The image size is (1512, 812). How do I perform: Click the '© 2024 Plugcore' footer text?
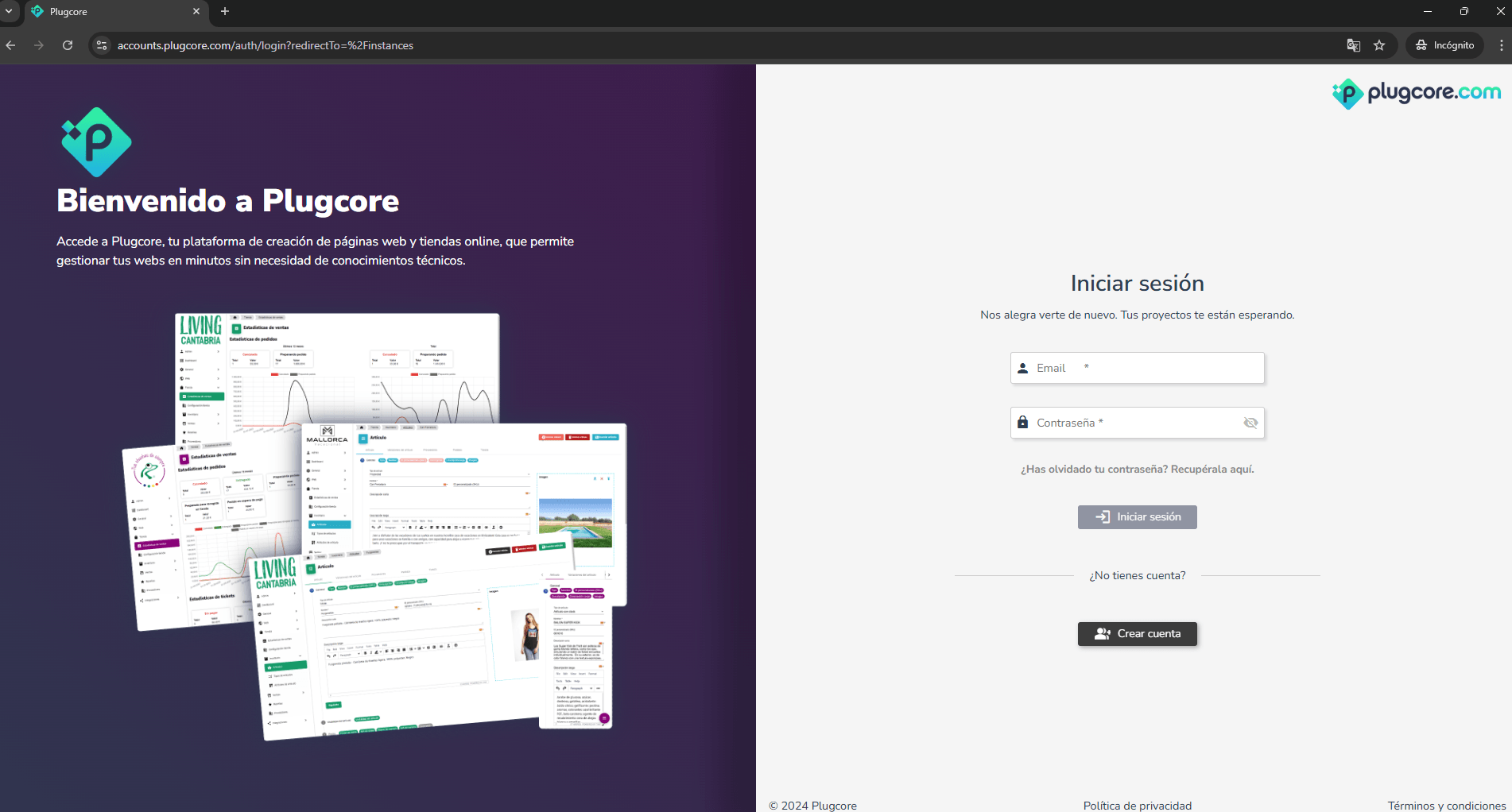pos(812,806)
